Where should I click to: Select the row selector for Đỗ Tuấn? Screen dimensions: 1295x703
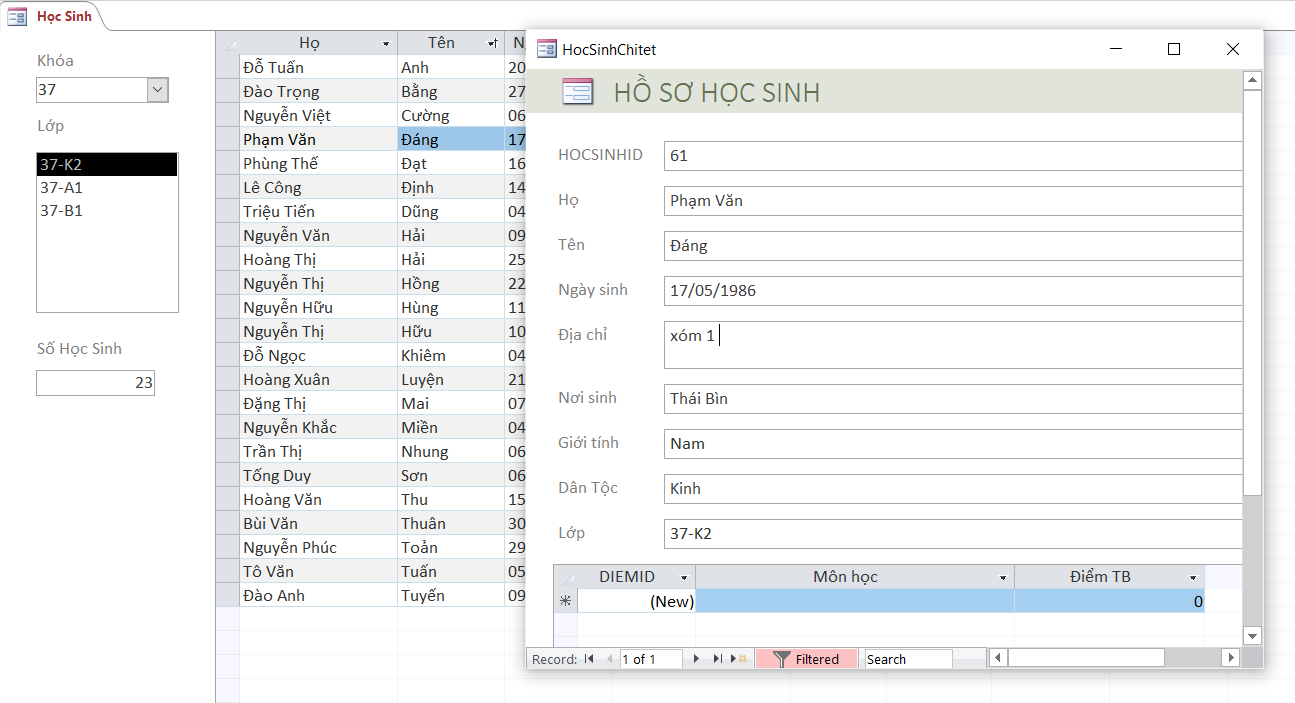[228, 67]
